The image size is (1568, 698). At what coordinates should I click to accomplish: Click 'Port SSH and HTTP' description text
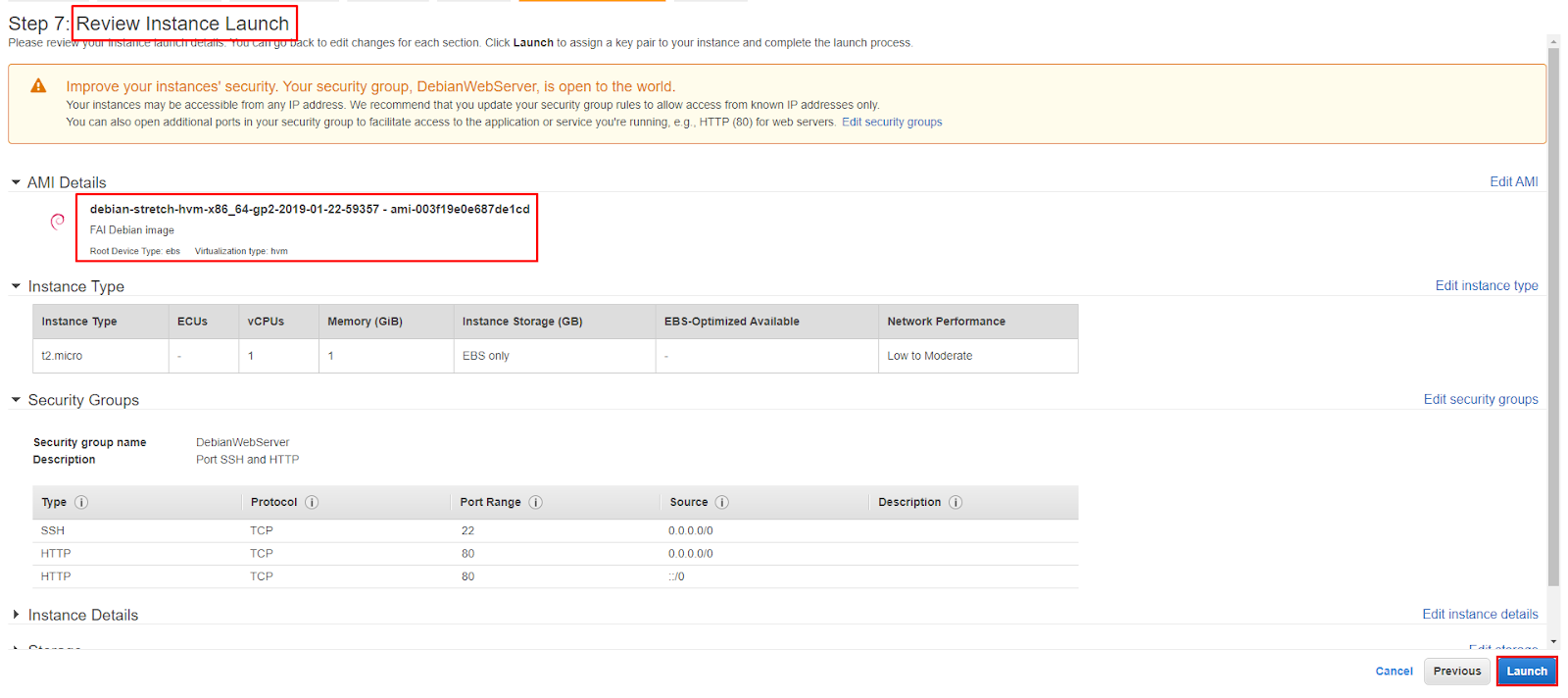[247, 459]
